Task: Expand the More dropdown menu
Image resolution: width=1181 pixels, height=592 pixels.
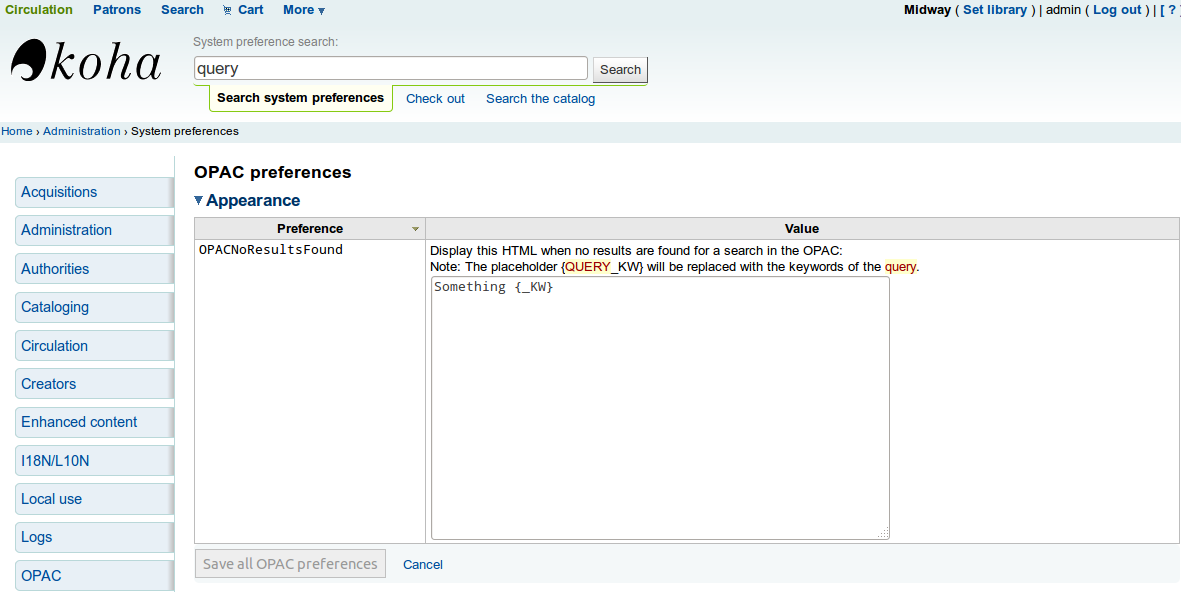Action: coord(304,10)
